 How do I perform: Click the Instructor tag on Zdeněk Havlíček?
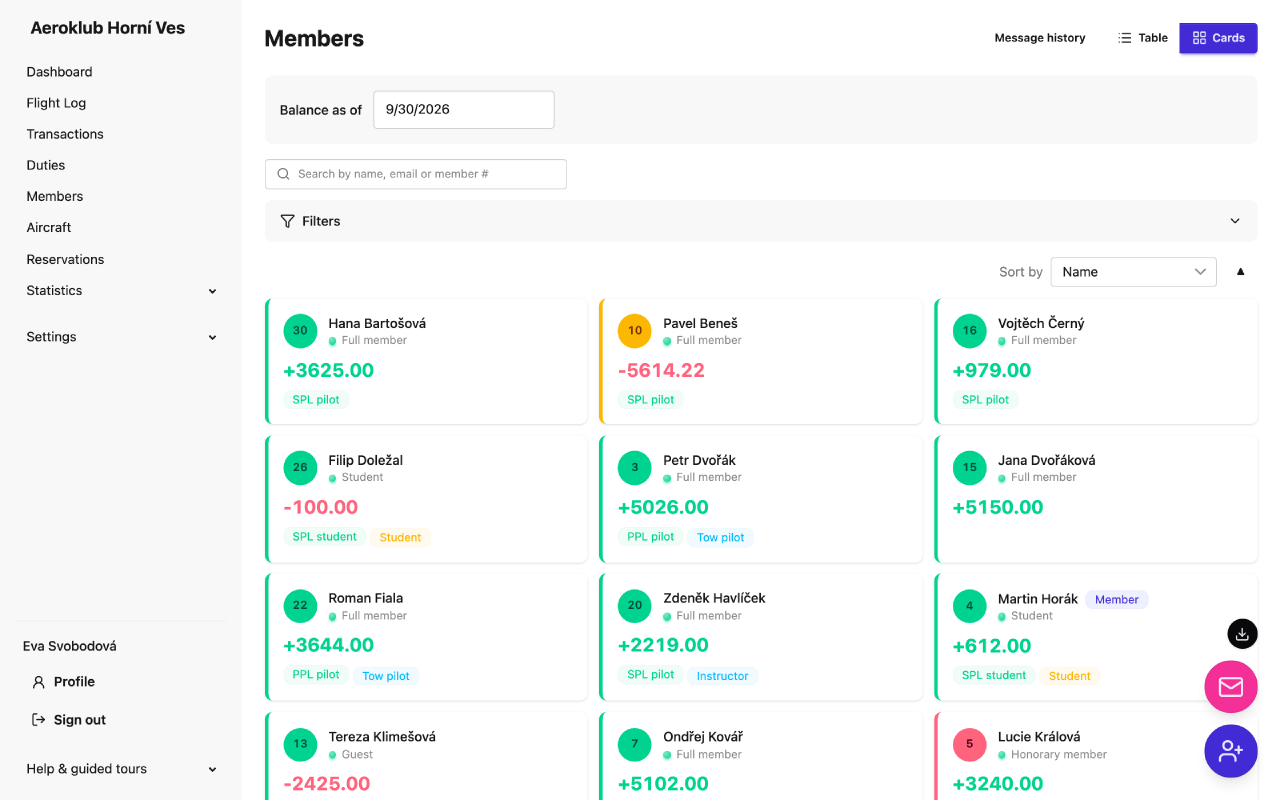[x=723, y=676]
